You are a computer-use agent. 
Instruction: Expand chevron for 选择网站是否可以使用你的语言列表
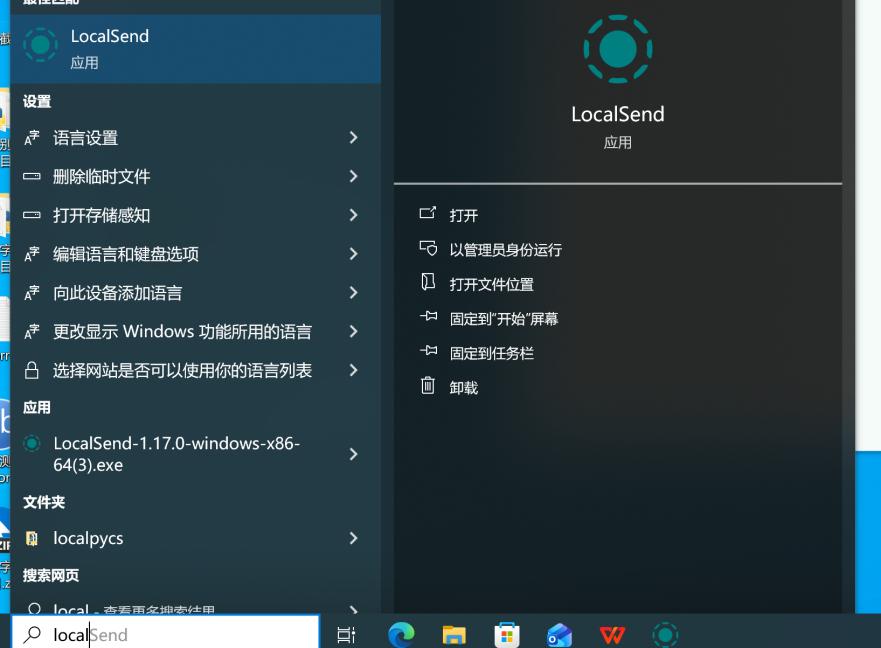point(353,370)
